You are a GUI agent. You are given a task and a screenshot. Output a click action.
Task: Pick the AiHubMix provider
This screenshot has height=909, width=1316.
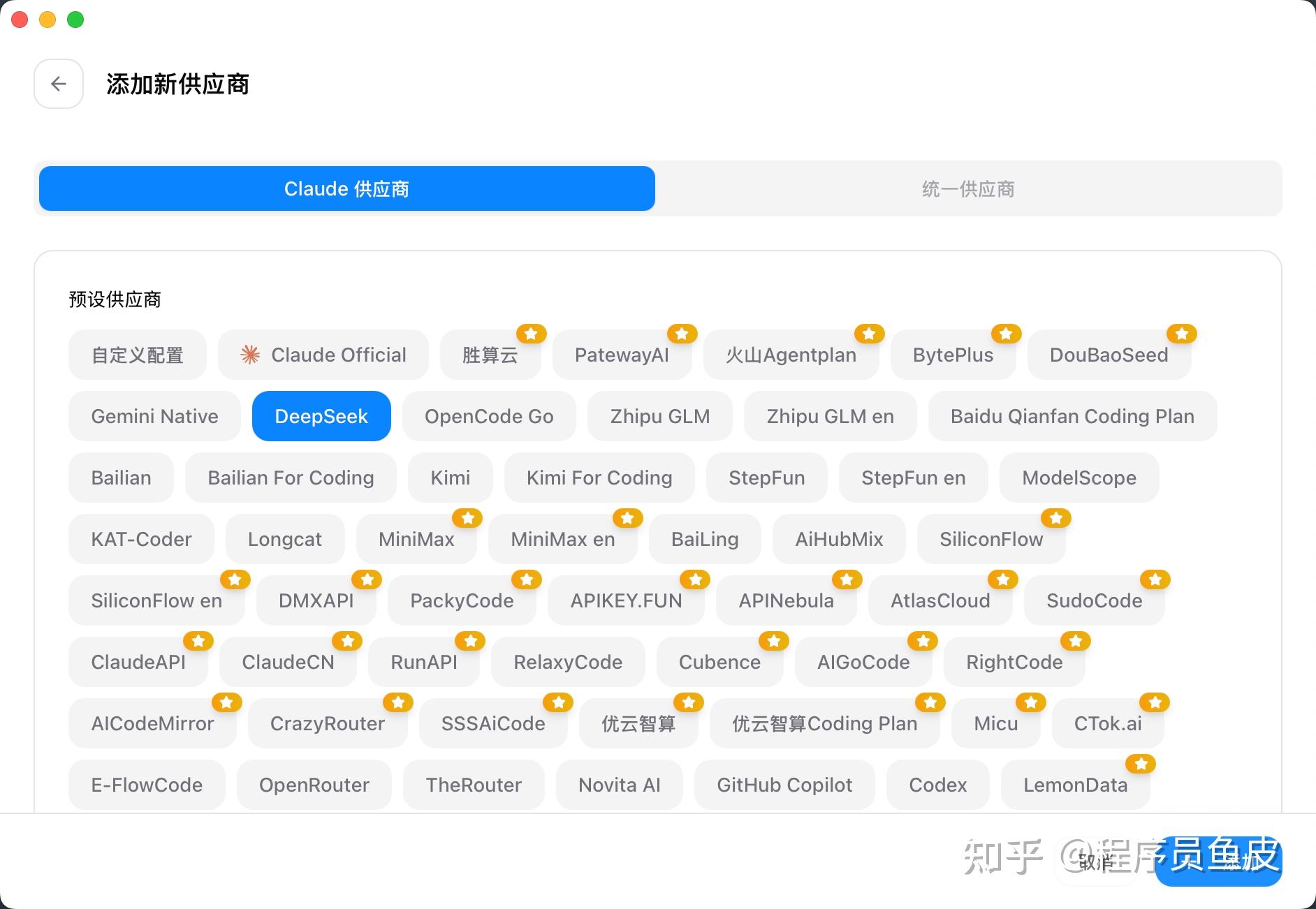(839, 539)
